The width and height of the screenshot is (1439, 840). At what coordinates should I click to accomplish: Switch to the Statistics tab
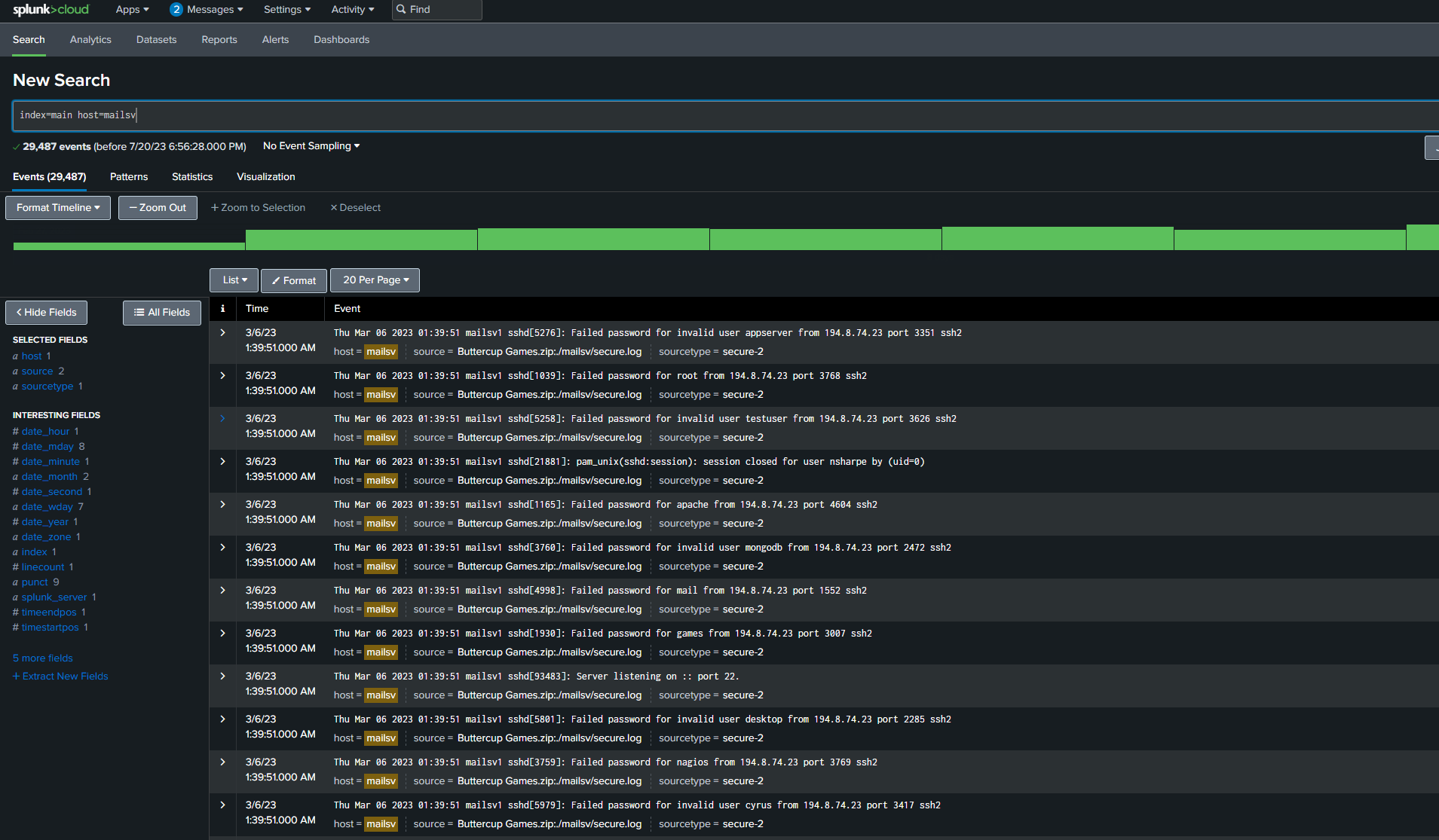[191, 176]
